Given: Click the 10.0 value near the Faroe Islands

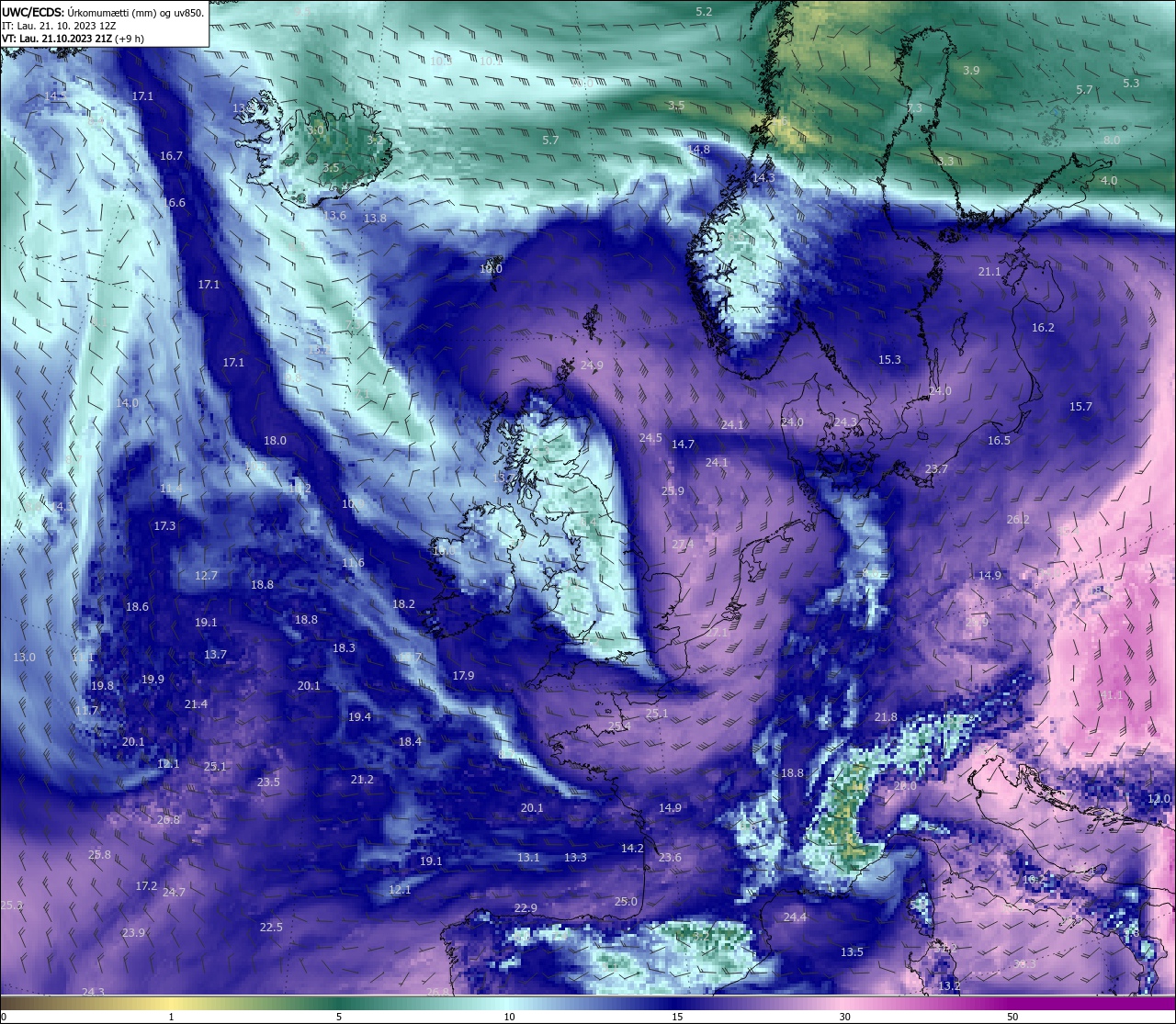Looking at the screenshot, I should [x=492, y=269].
